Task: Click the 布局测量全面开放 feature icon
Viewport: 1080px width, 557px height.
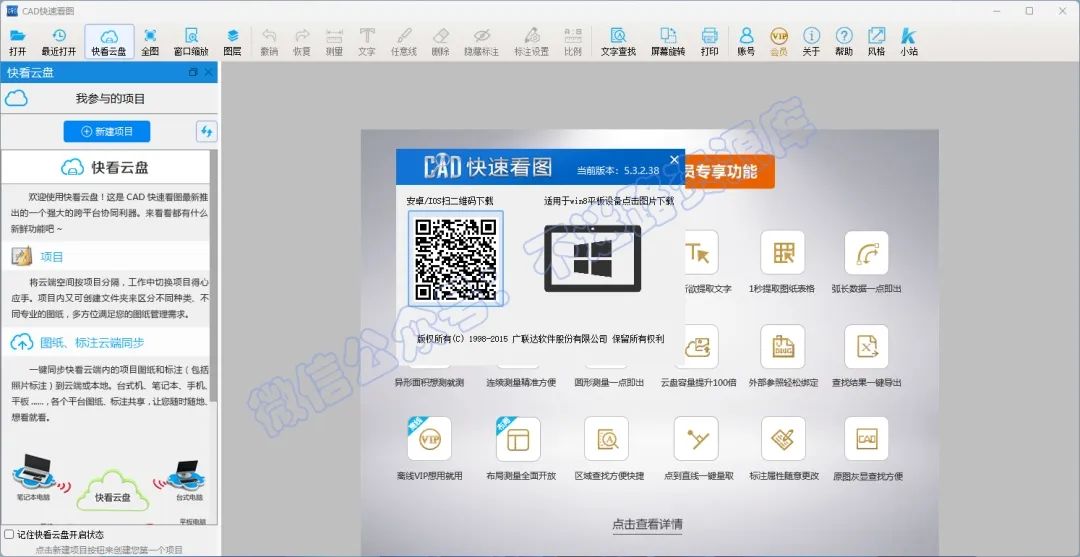Action: coord(518,439)
